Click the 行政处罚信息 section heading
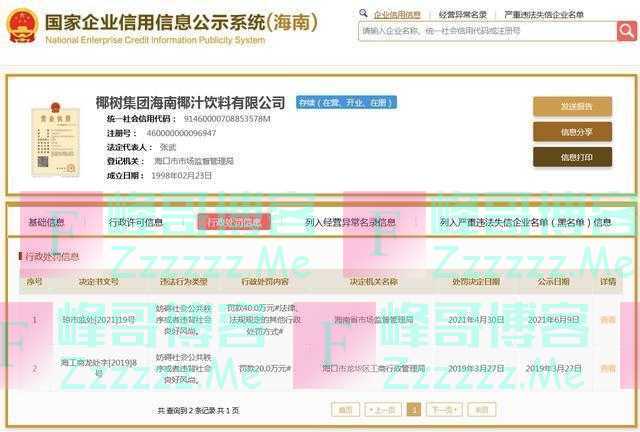 (x=52, y=257)
